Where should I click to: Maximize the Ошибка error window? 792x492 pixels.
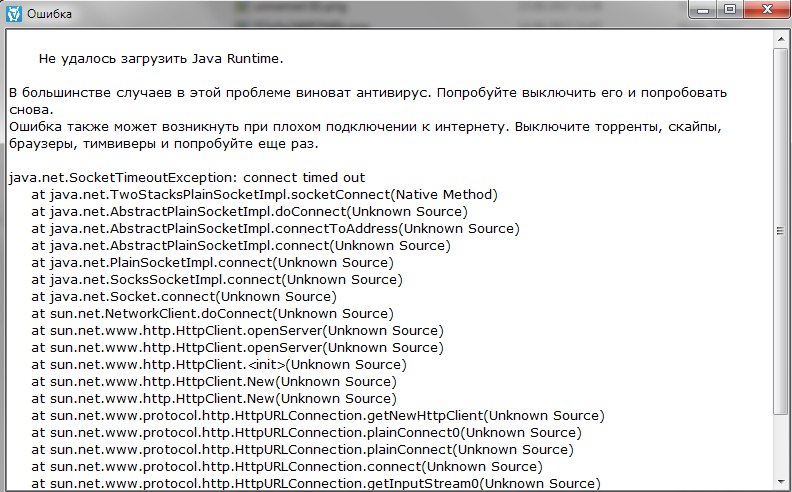click(x=730, y=10)
